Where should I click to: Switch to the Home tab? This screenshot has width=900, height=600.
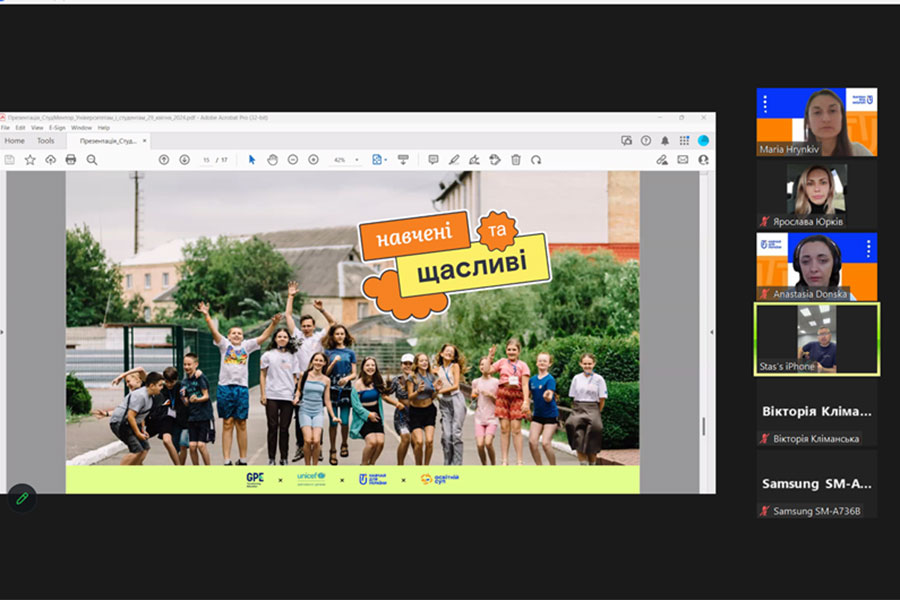14,141
